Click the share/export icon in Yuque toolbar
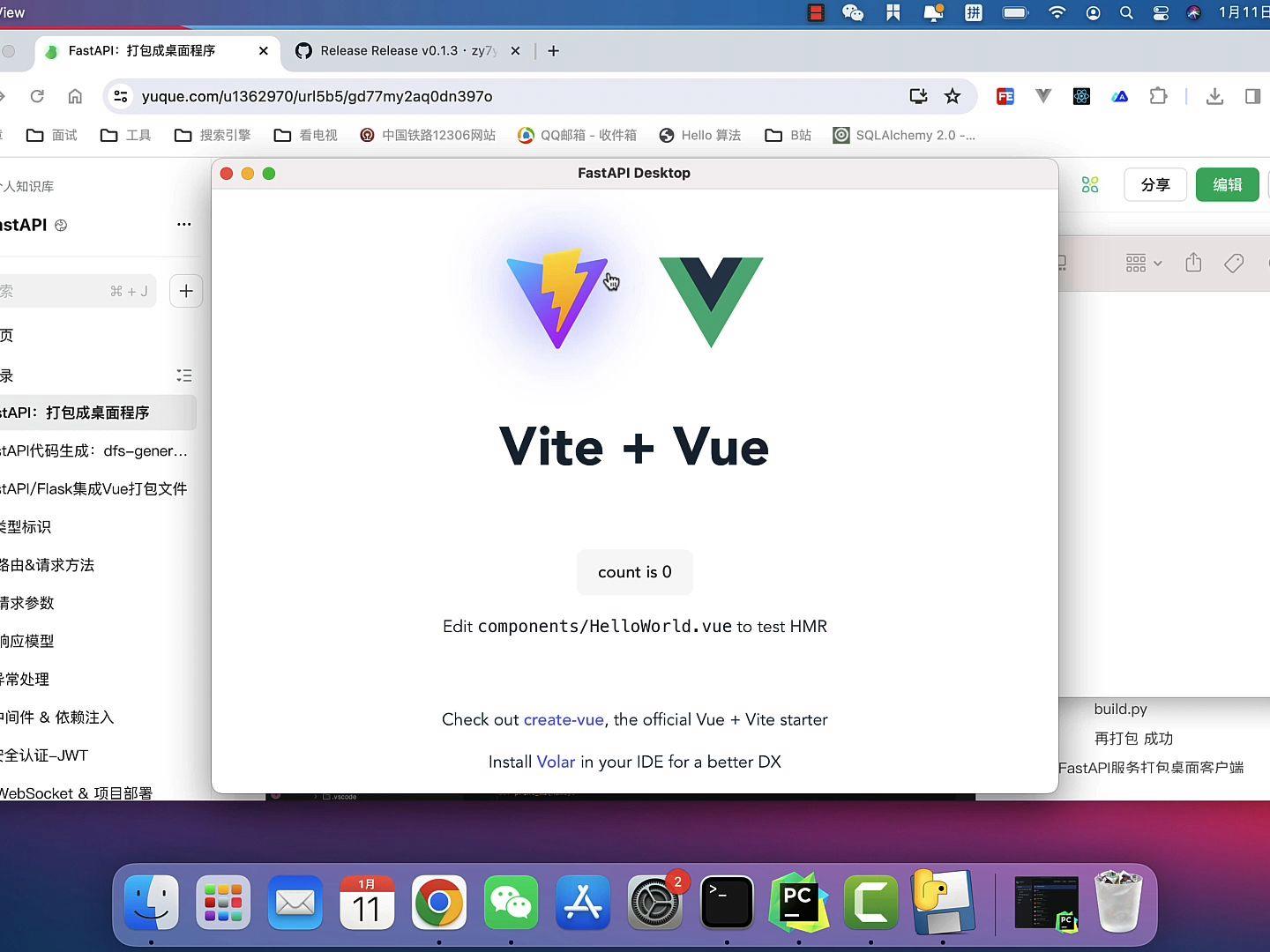 (x=1193, y=263)
